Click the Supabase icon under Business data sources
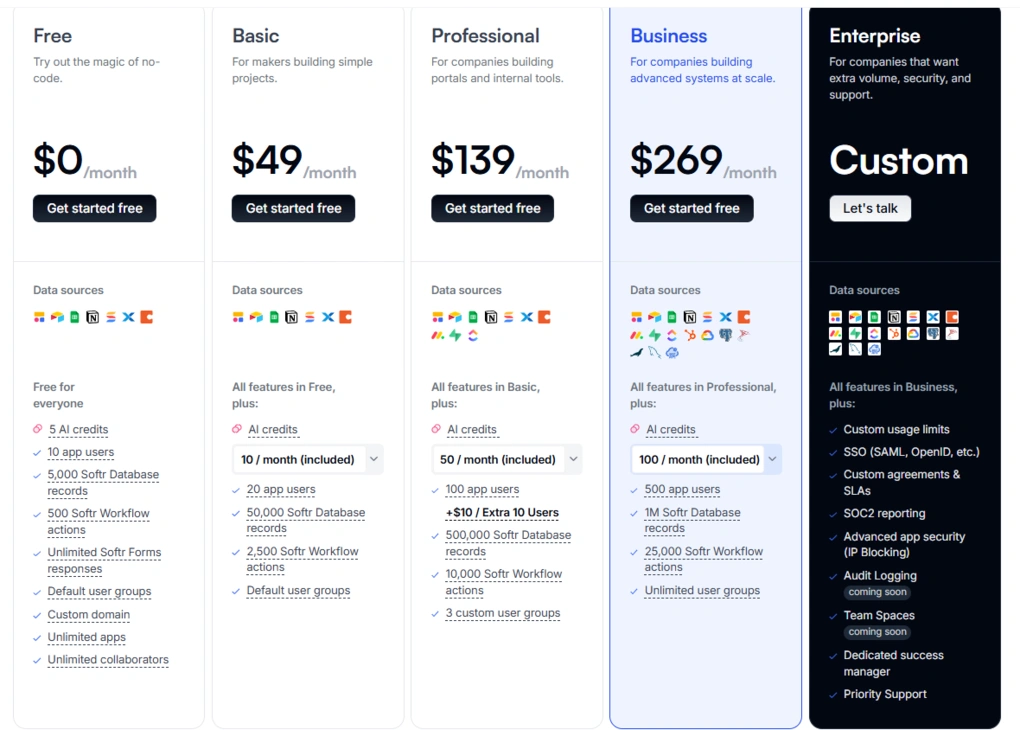 656,336
